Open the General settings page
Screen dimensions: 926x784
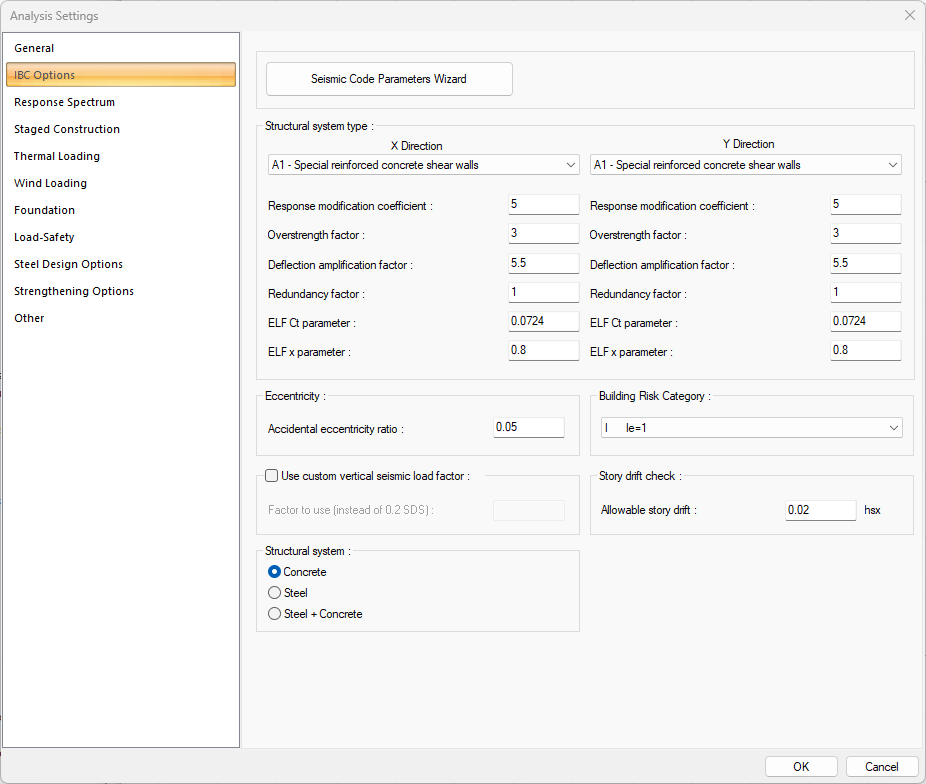coord(34,47)
